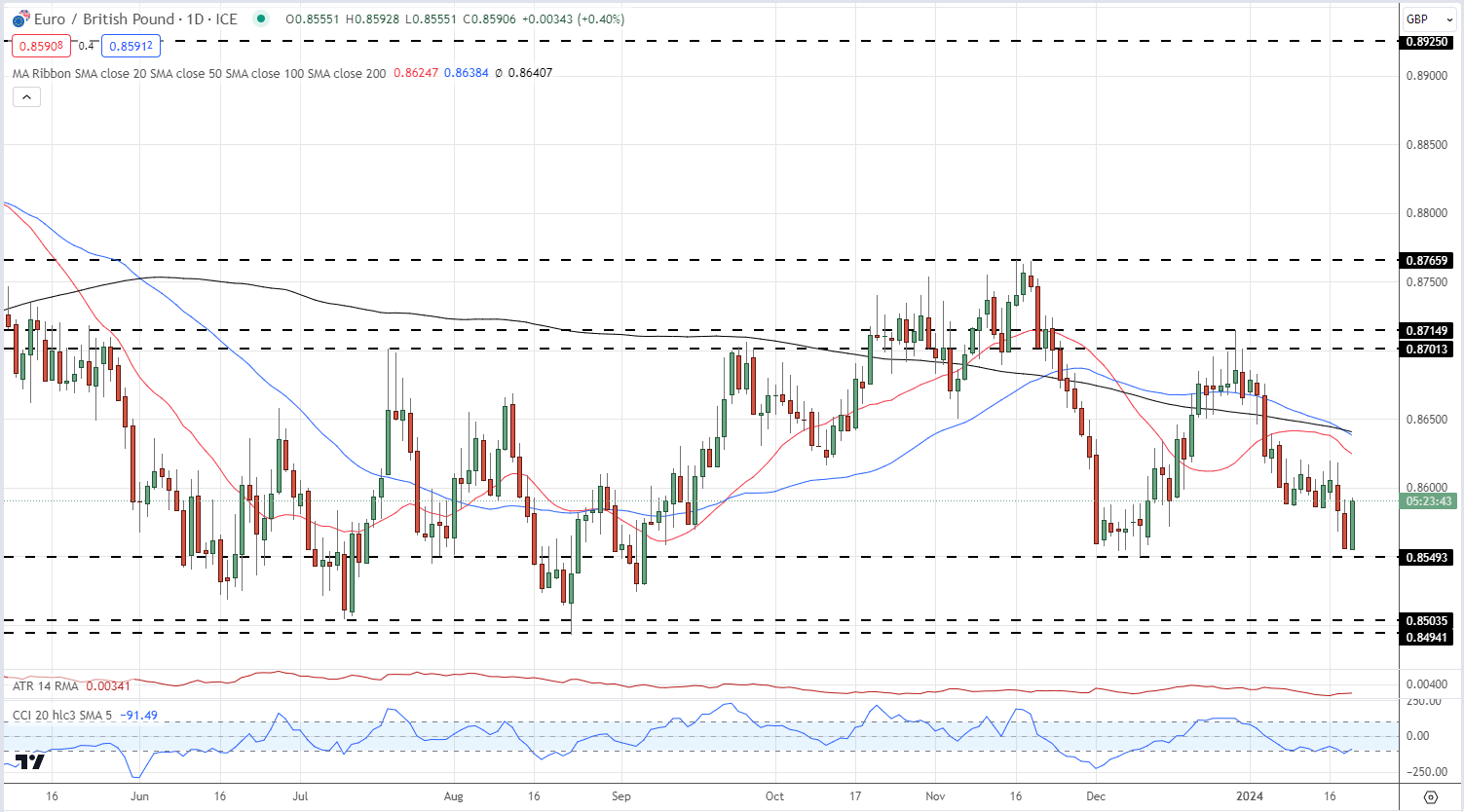Click the 2024 label on time axis
The image size is (1464, 812).
(x=1249, y=796)
